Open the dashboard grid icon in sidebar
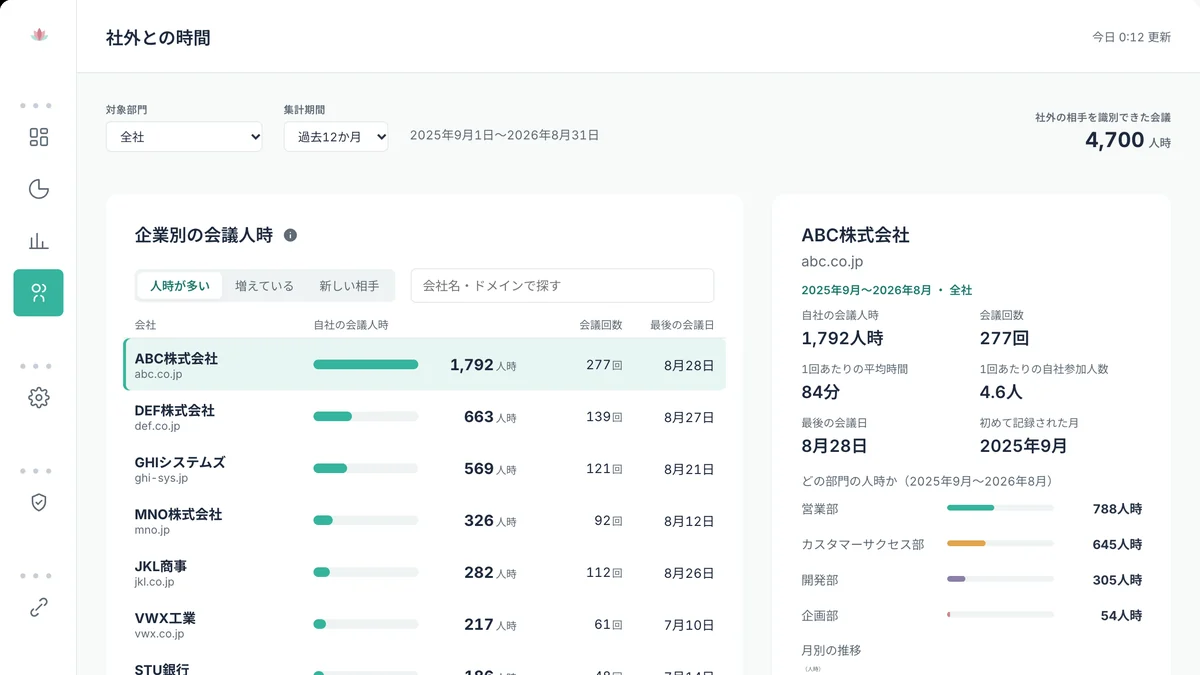Viewport: 1200px width, 675px height. tap(39, 137)
